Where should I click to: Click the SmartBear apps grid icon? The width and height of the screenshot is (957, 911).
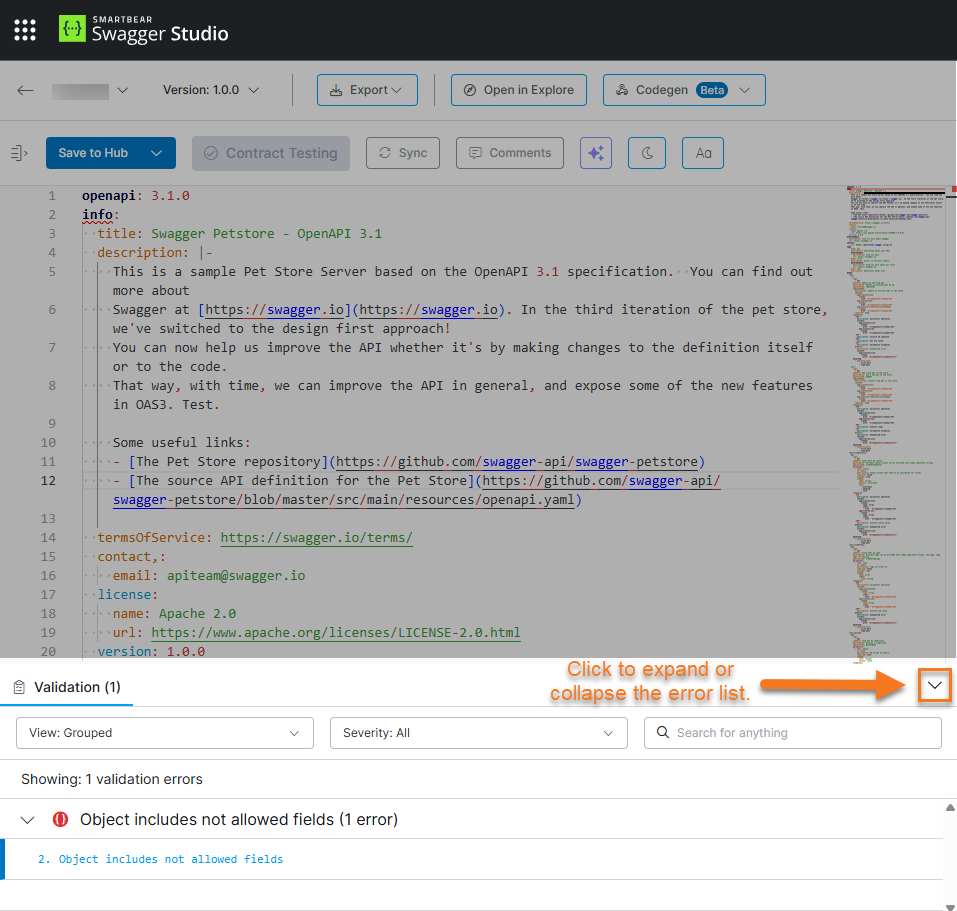click(x=24, y=29)
